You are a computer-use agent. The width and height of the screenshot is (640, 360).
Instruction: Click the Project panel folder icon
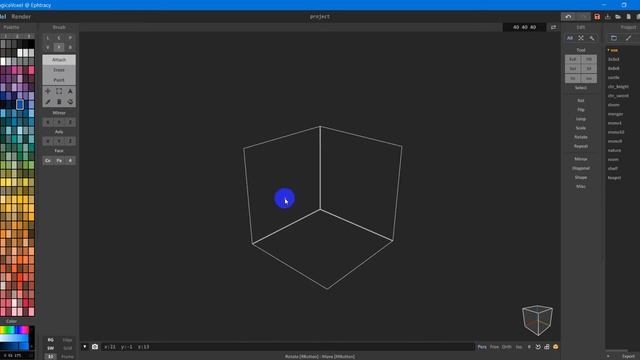click(614, 38)
